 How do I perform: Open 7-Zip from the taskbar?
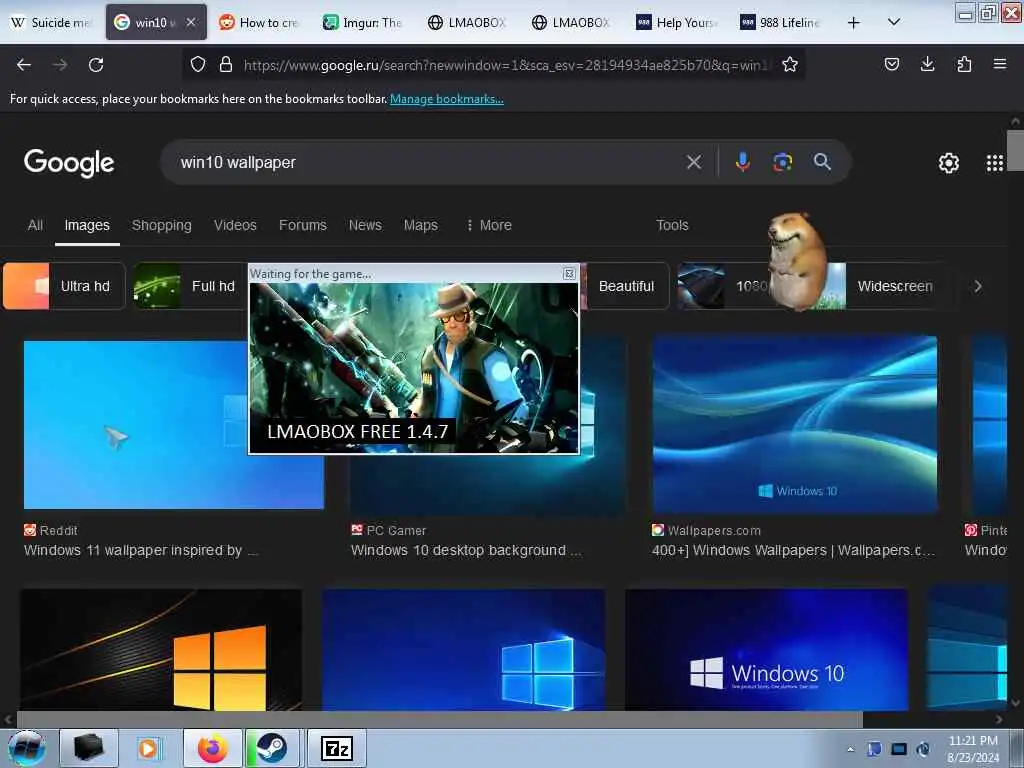click(x=337, y=748)
